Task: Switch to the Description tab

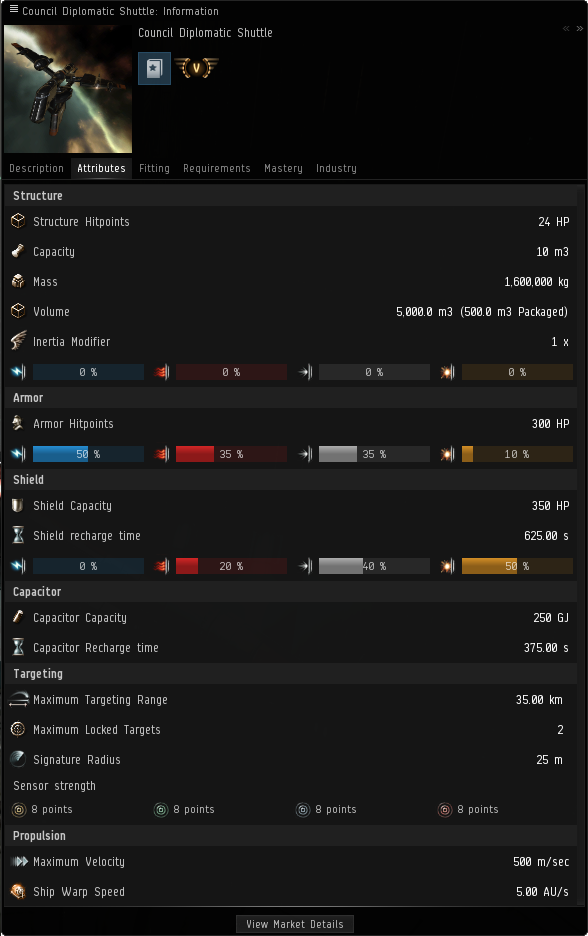Action: pos(36,168)
